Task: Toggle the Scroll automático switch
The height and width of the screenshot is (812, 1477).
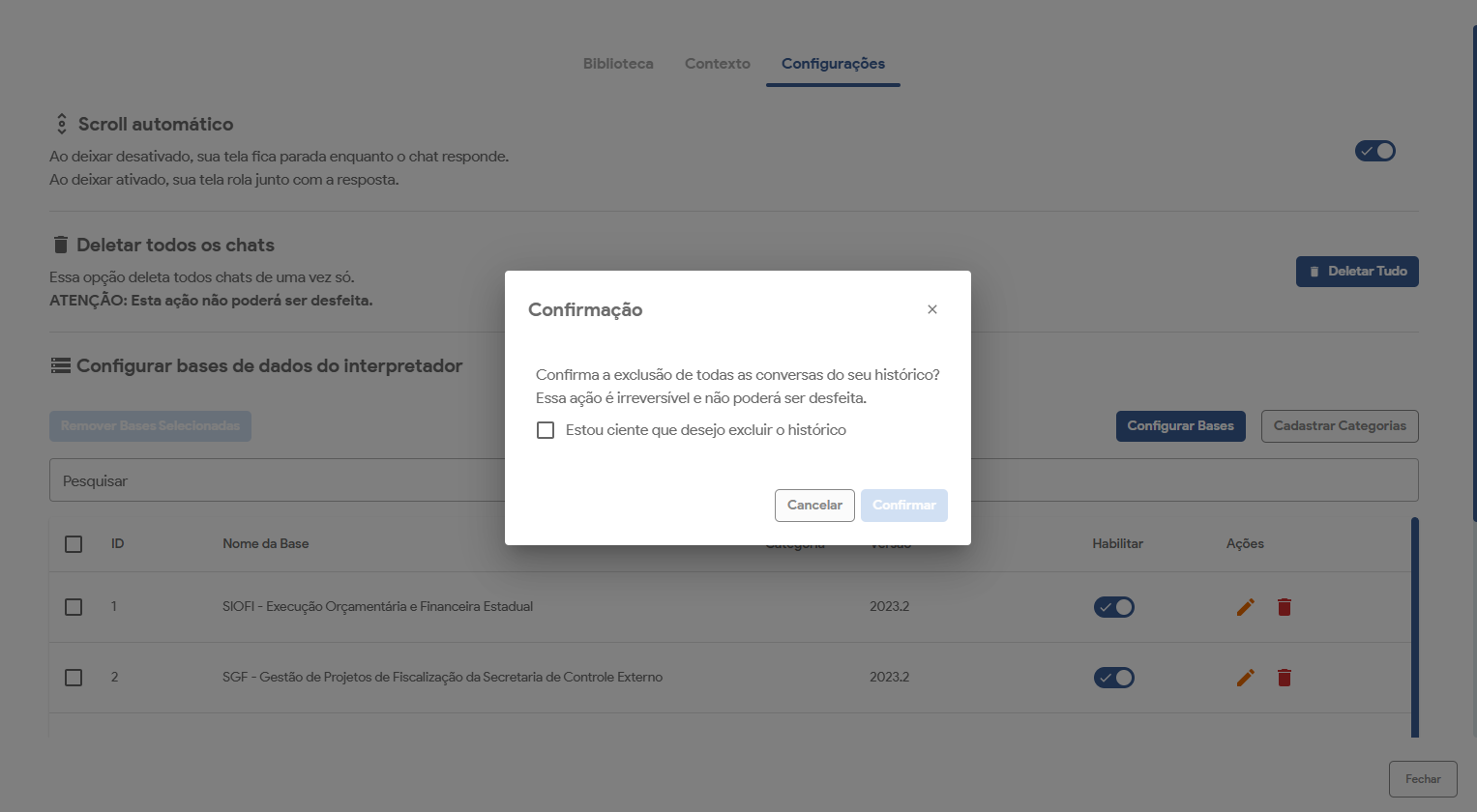Action: click(1374, 151)
